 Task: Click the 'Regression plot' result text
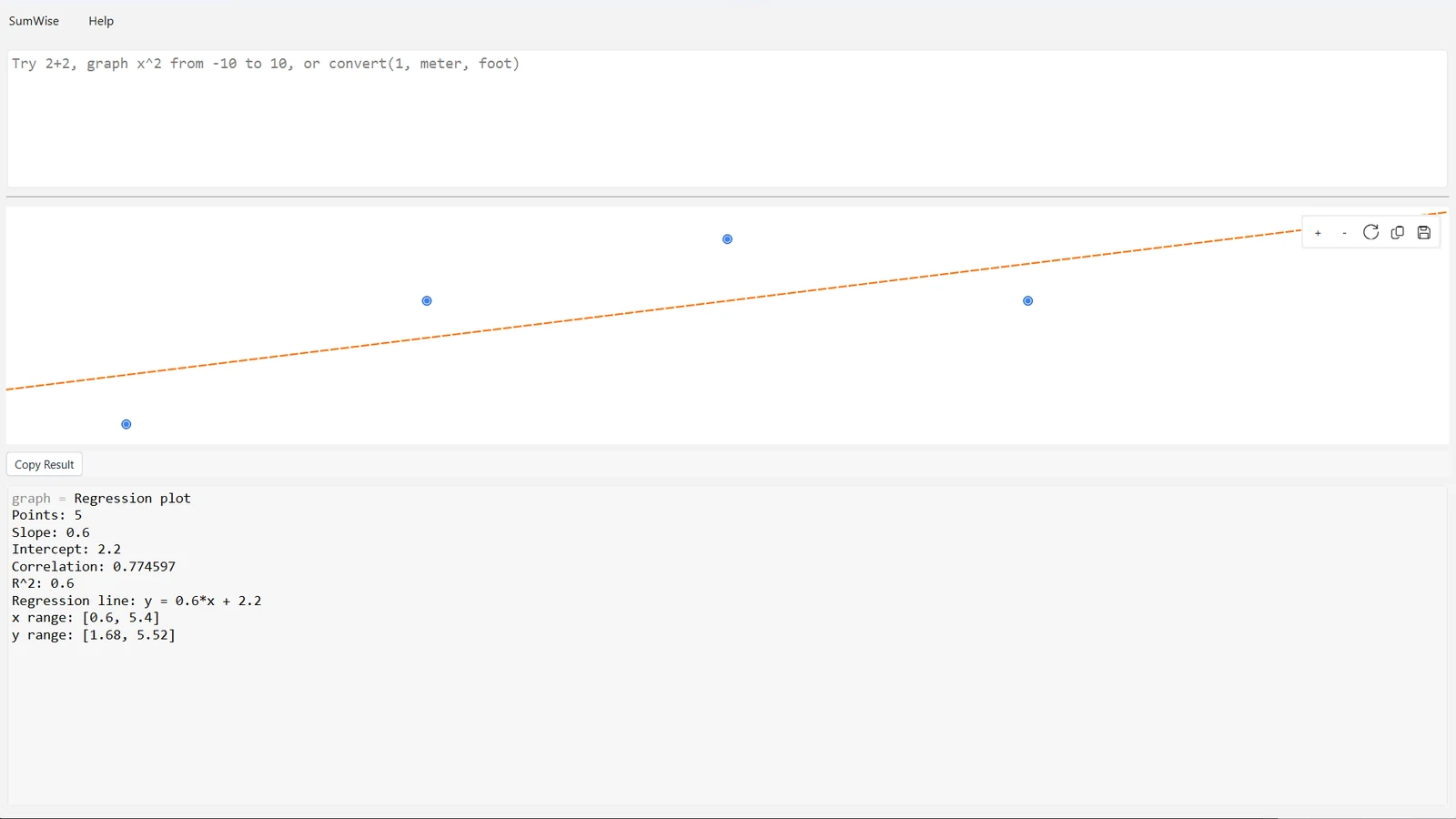[x=133, y=499]
